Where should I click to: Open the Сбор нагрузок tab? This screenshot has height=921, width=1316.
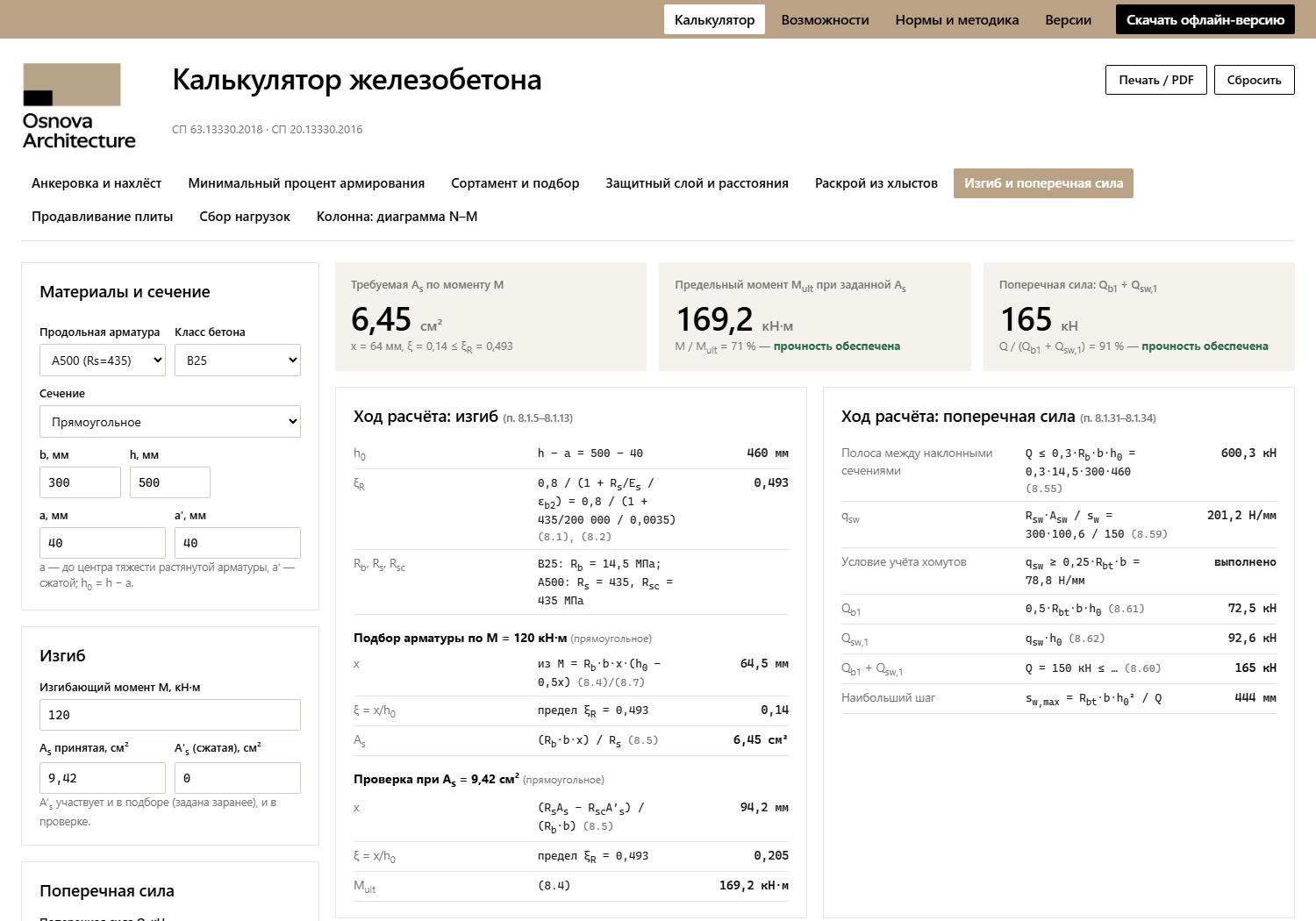pyautogui.click(x=245, y=217)
